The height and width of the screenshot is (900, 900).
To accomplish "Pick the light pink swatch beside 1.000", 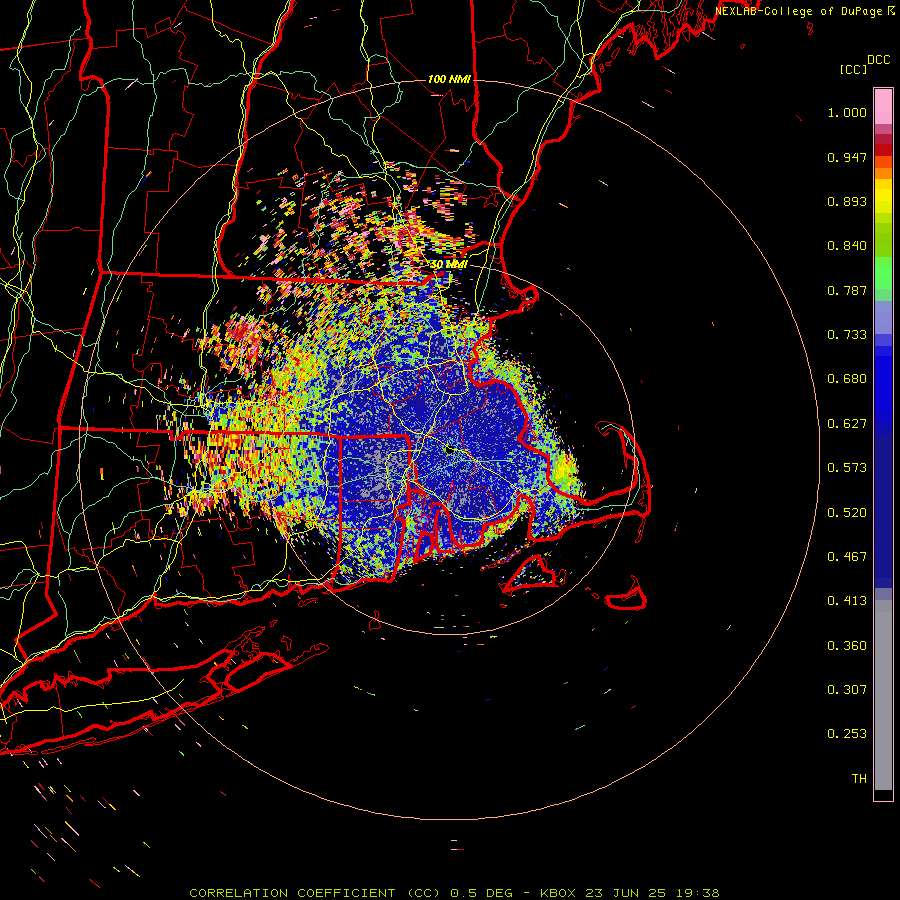I will pyautogui.click(x=883, y=107).
